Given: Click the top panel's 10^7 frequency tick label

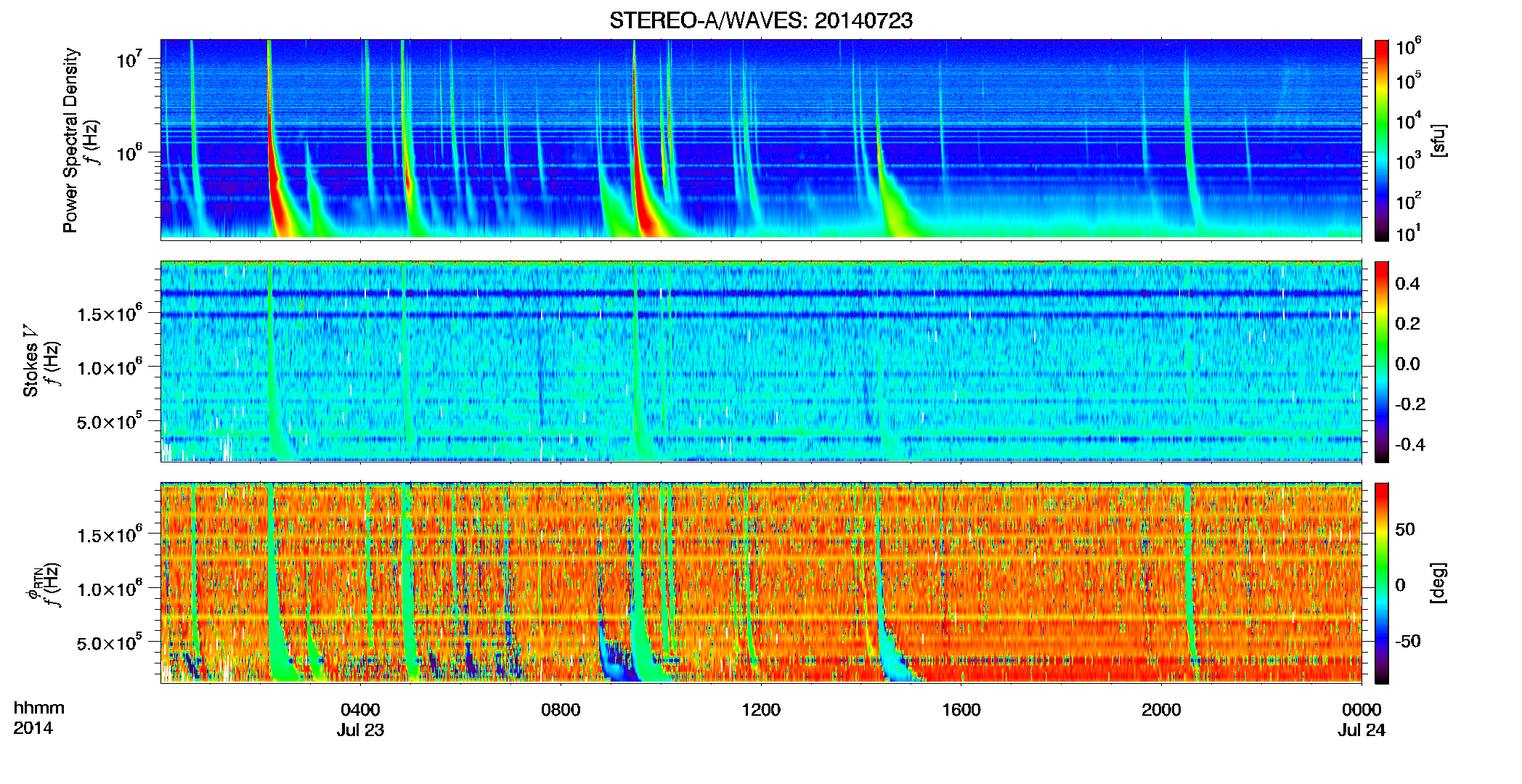Looking at the screenshot, I should 129,58.
